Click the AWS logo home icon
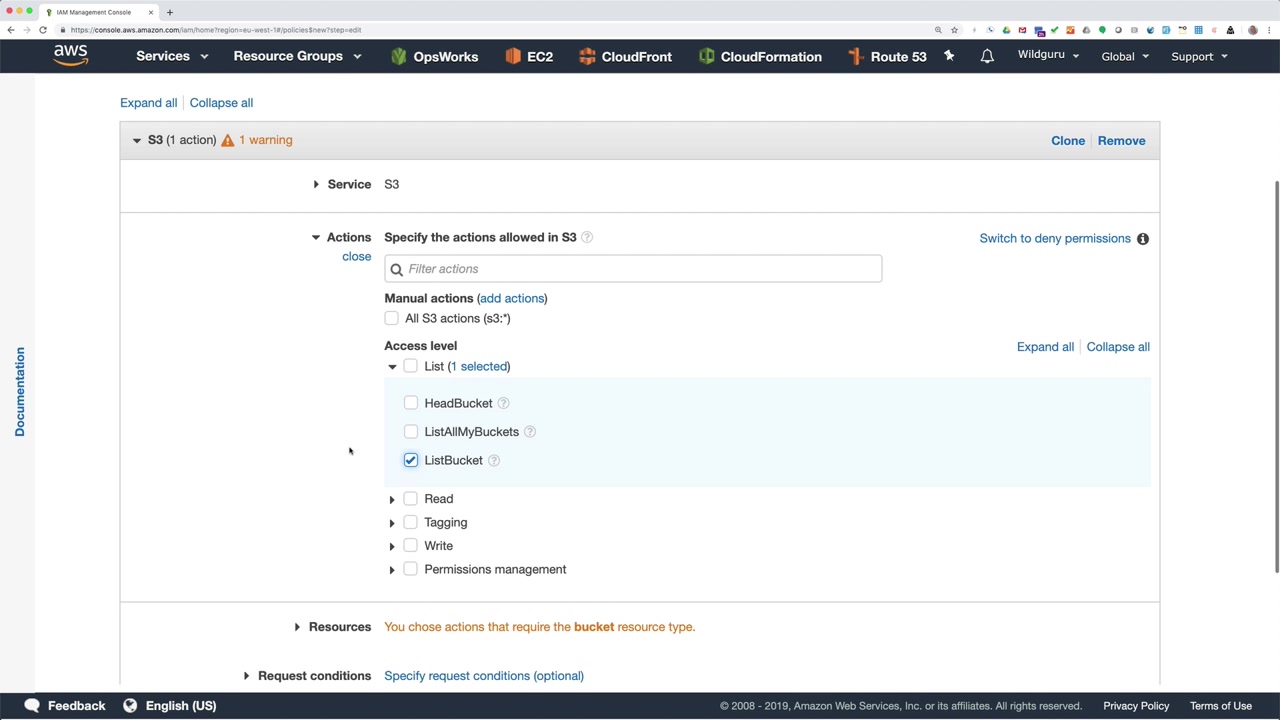 [x=71, y=56]
